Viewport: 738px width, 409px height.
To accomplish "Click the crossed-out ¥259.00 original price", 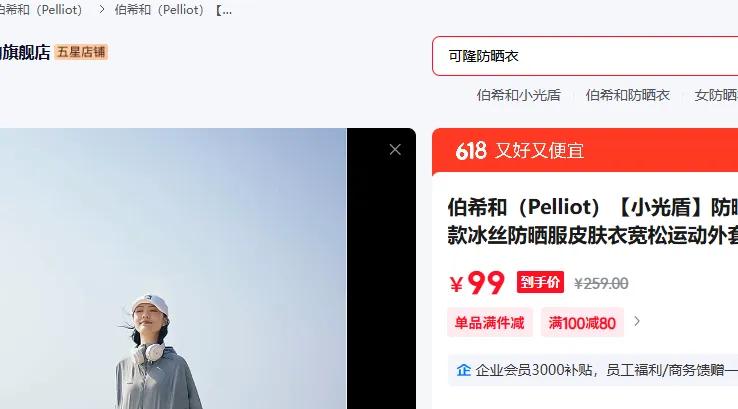I will 601,283.
